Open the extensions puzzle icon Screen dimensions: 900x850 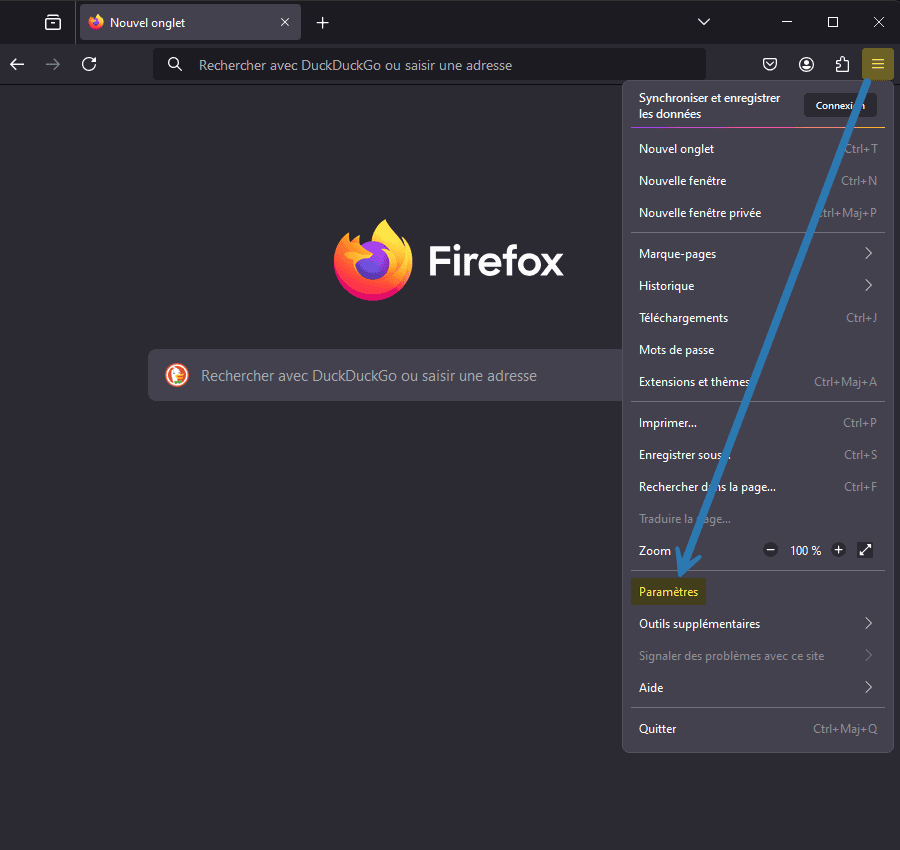point(842,64)
